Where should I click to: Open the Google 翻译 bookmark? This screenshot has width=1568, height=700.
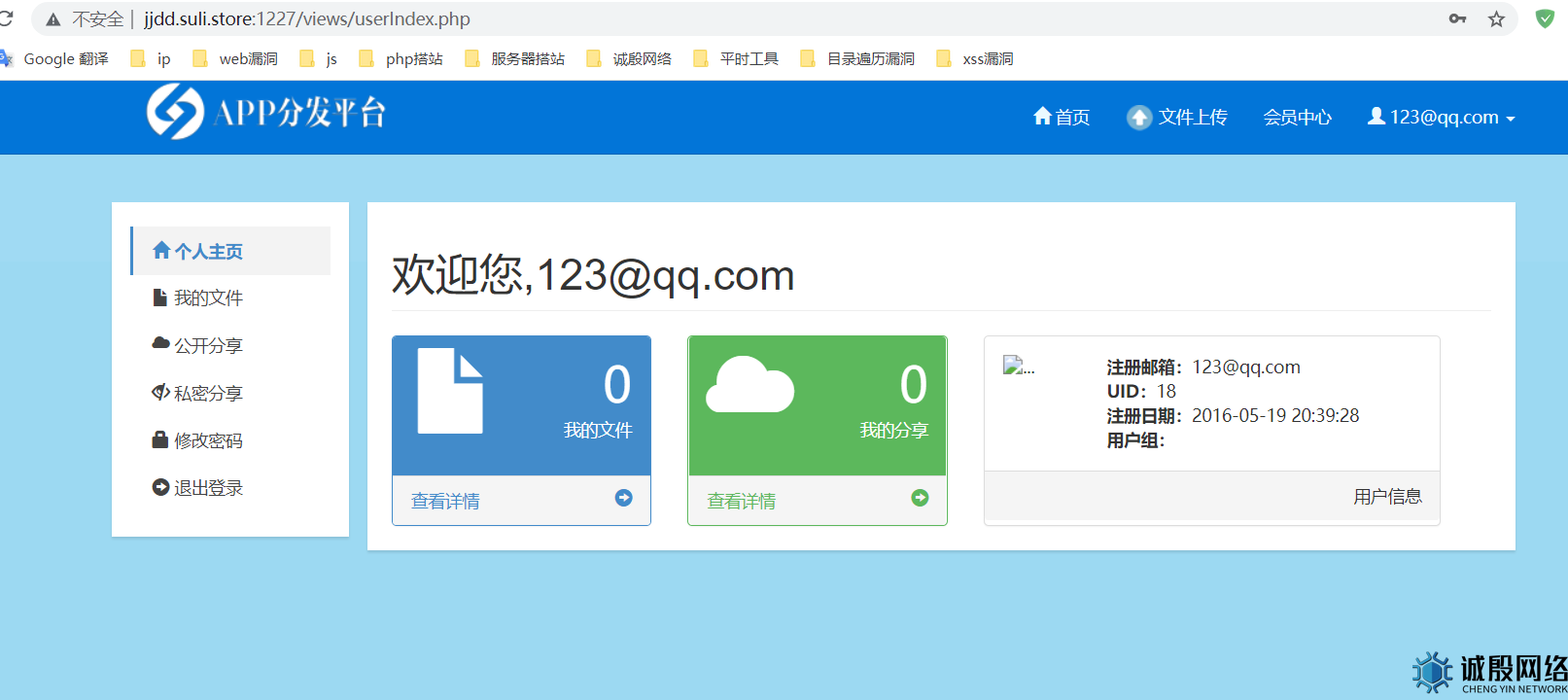tap(54, 58)
